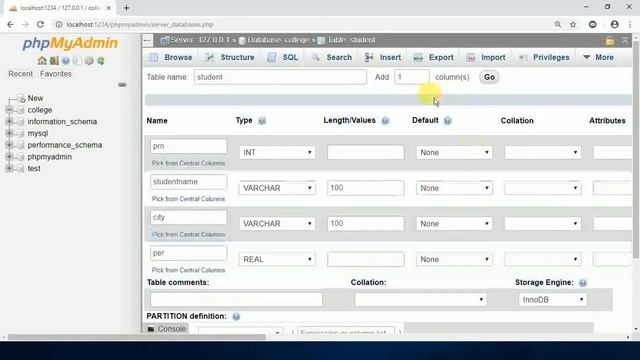Click help icon beside PARTITION definition

click(x=236, y=316)
